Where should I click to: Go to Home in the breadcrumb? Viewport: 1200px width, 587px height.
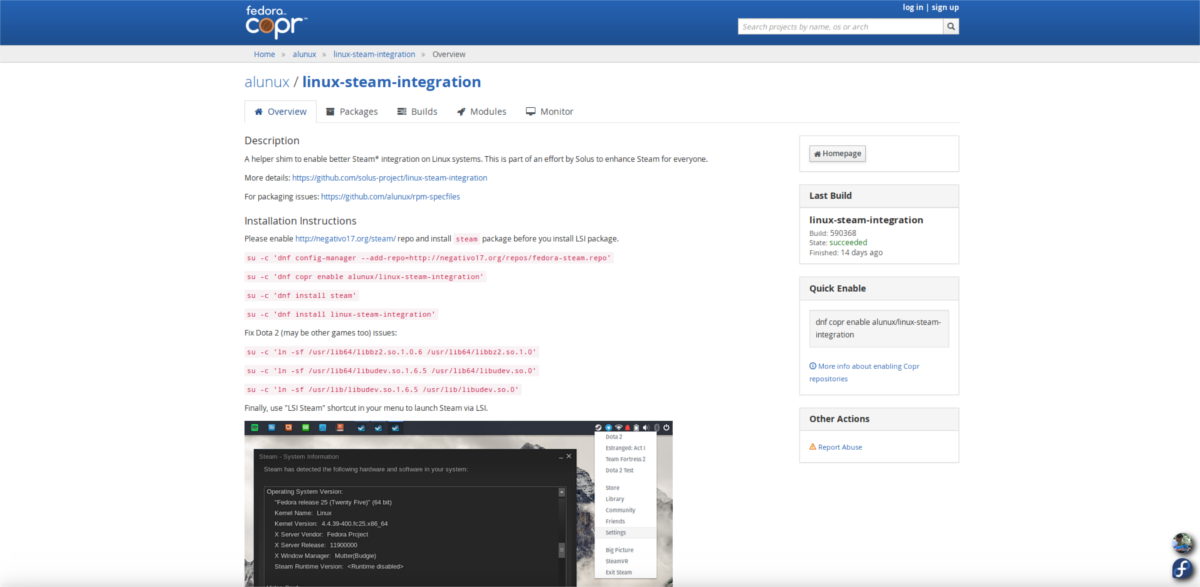pyautogui.click(x=264, y=54)
